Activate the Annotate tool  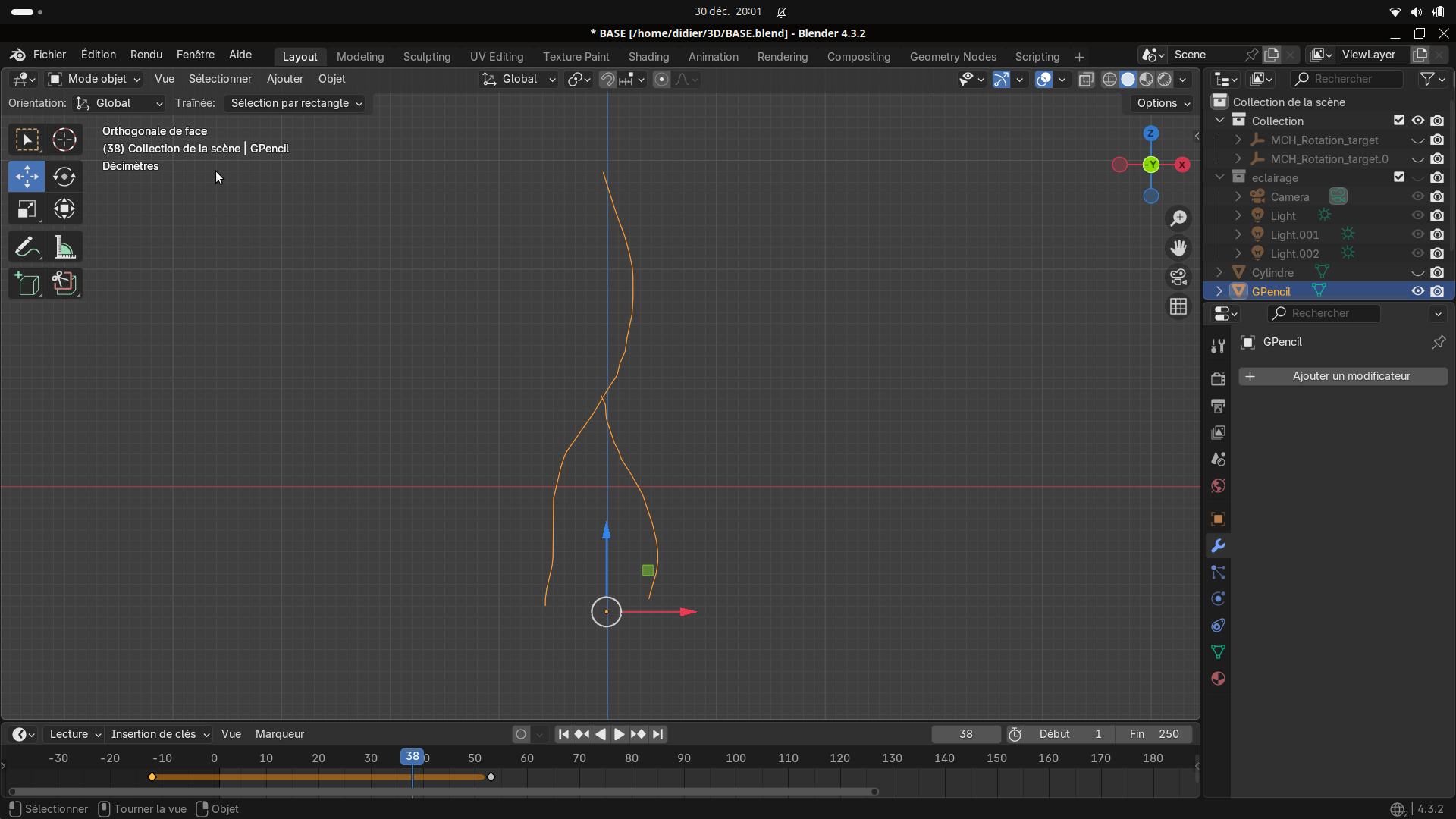(27, 247)
